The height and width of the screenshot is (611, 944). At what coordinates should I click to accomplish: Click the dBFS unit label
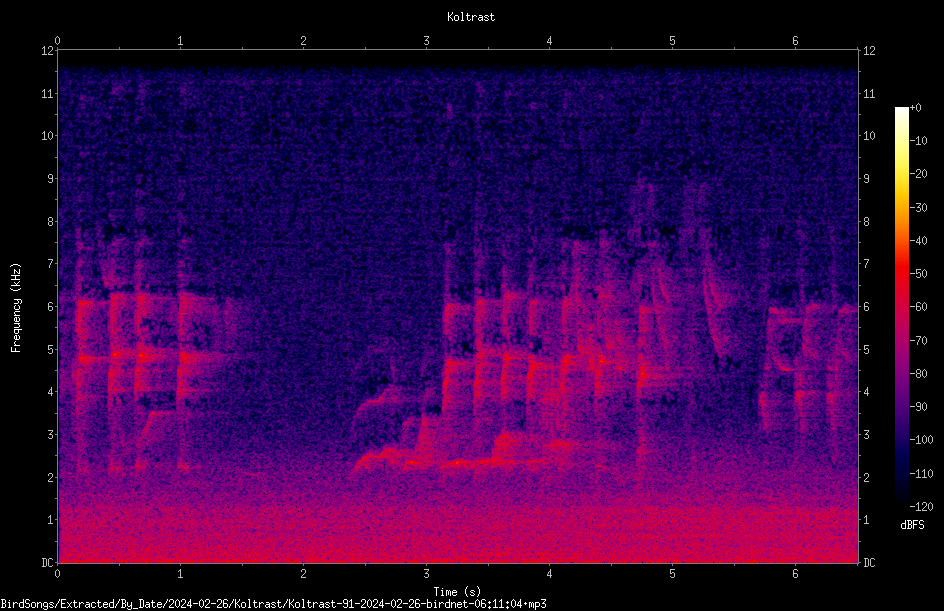point(912,525)
